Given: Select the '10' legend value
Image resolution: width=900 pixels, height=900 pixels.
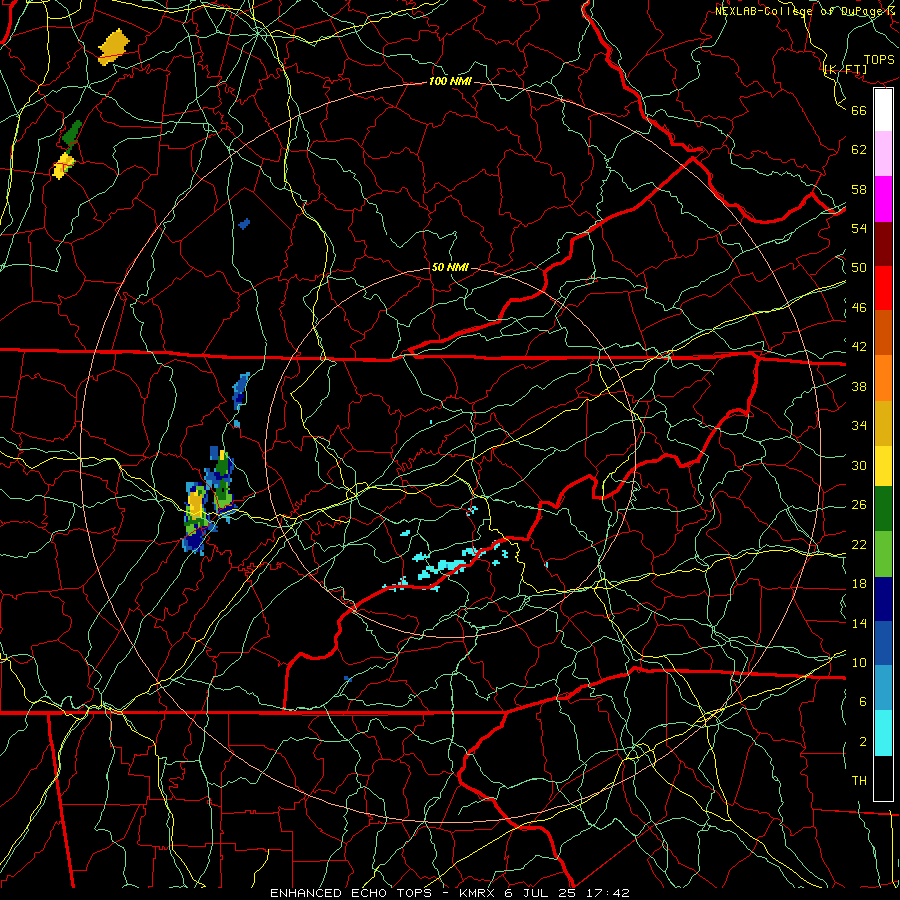Looking at the screenshot, I should click(859, 663).
